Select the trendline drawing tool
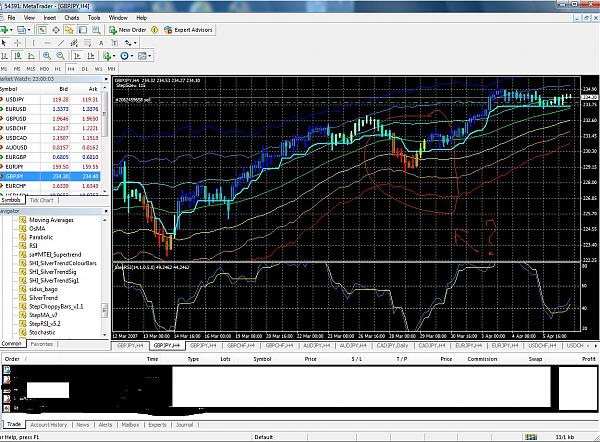The height and width of the screenshot is (442, 600). (x=60, y=43)
